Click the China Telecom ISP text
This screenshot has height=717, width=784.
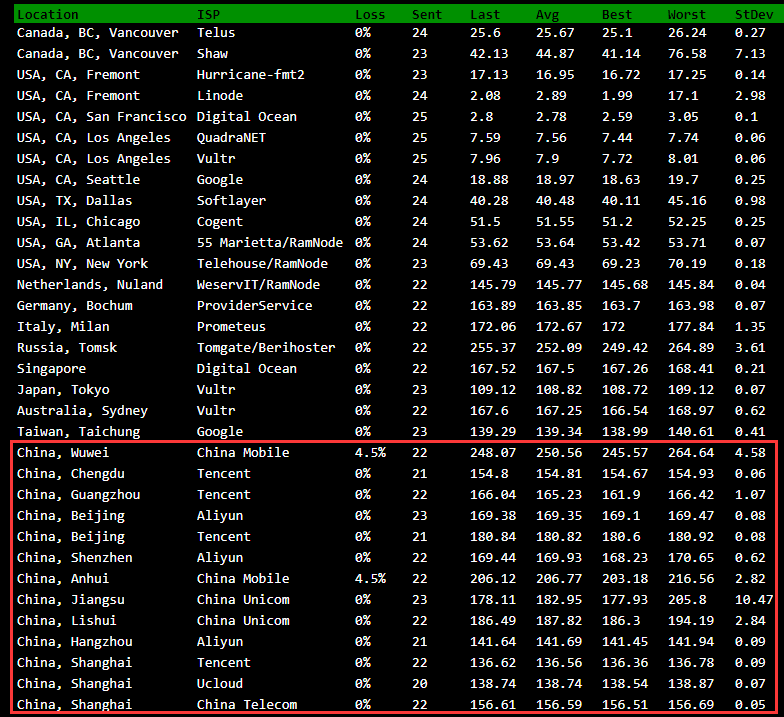[x=246, y=704]
